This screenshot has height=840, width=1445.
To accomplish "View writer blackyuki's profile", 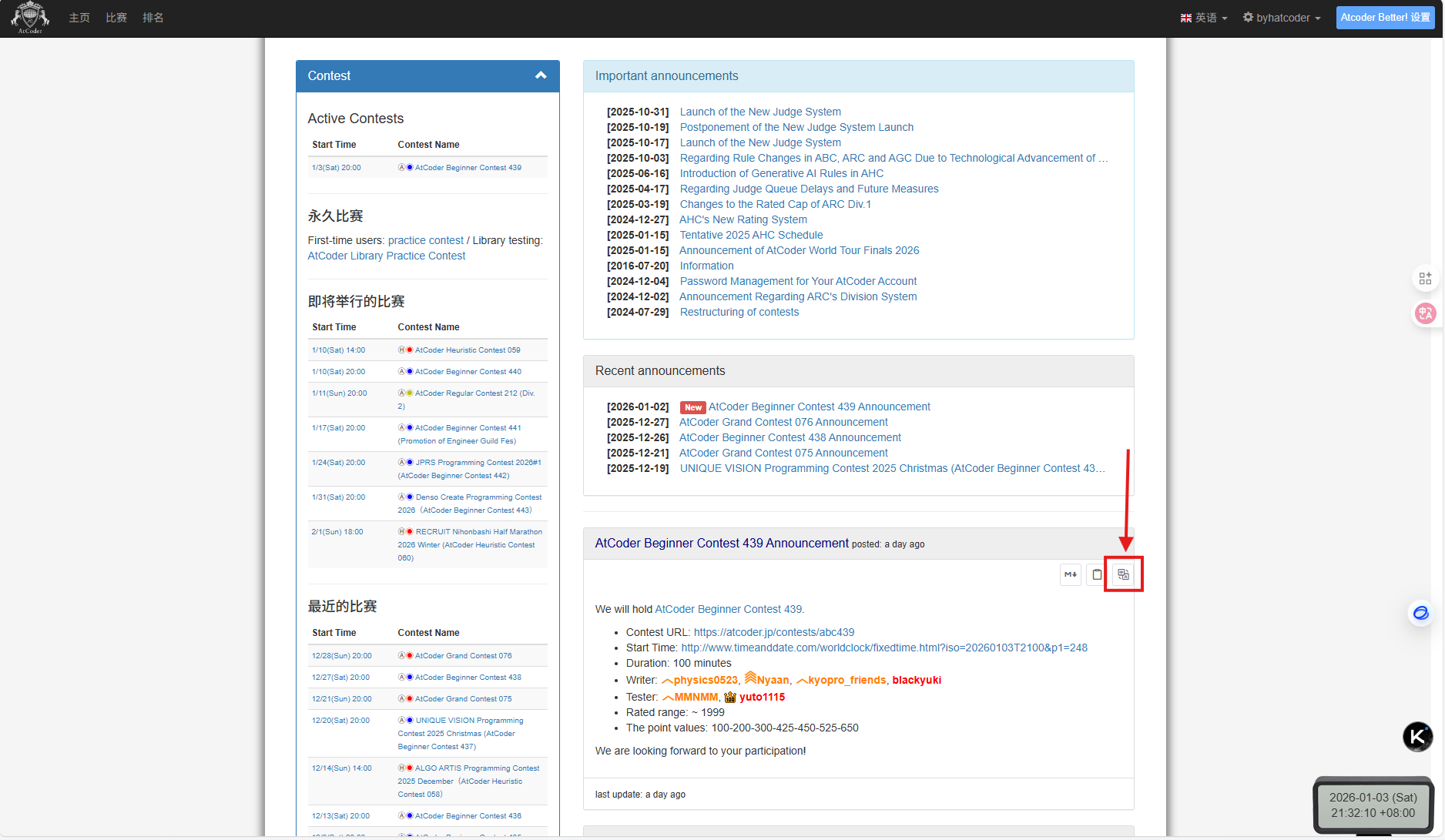I will [x=917, y=680].
